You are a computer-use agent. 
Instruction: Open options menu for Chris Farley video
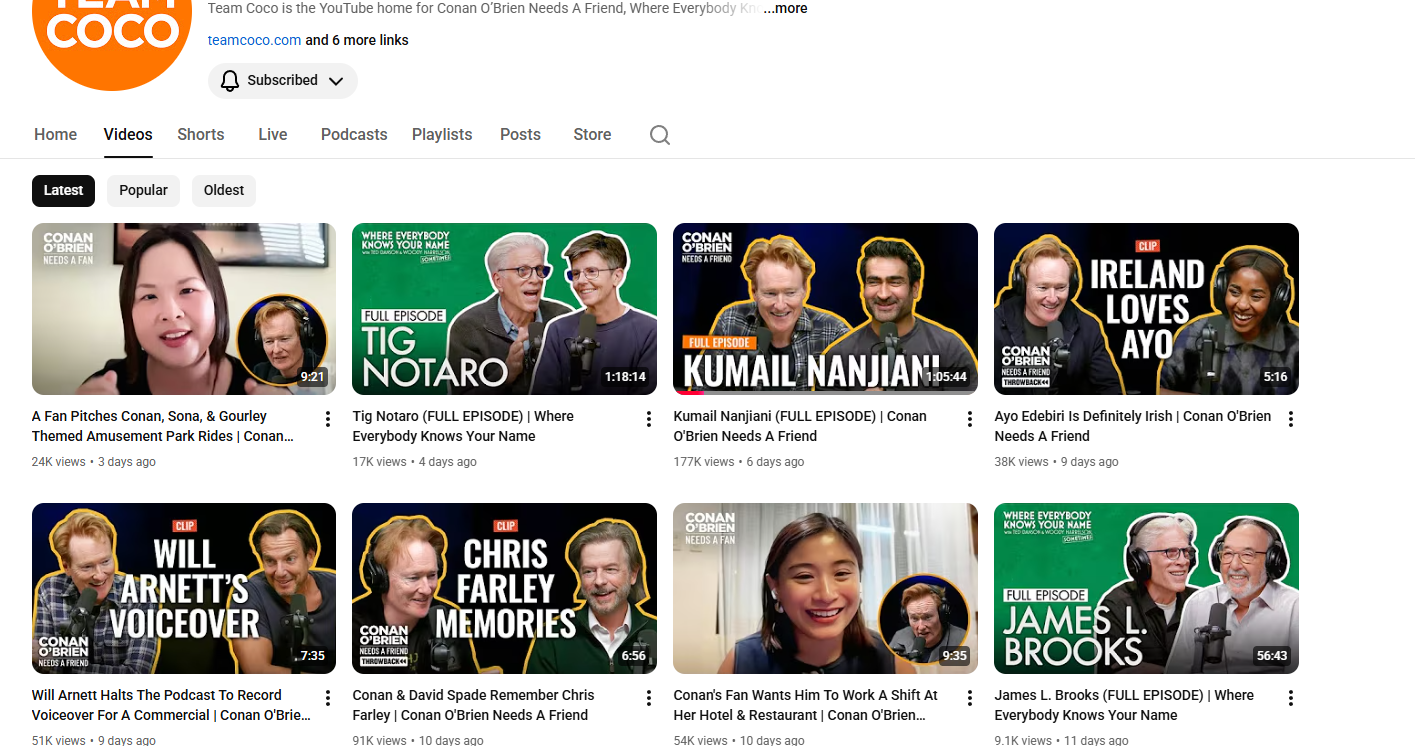(649, 698)
